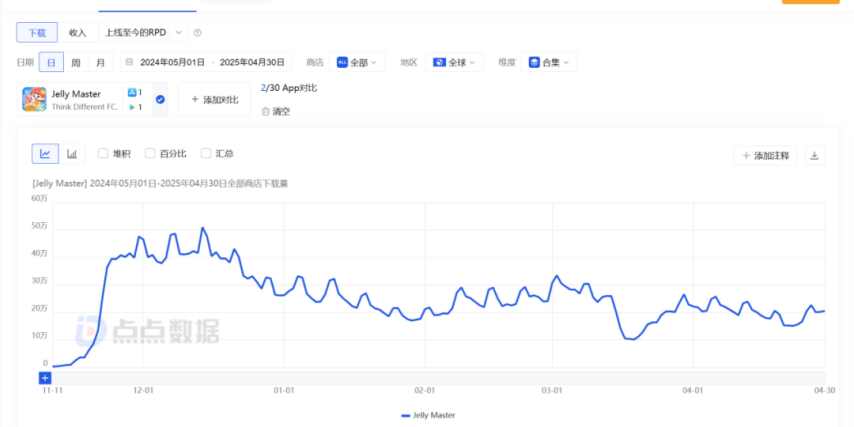This screenshot has width=854, height=427.
Task: Select the 日 granularity
Action: (51, 62)
